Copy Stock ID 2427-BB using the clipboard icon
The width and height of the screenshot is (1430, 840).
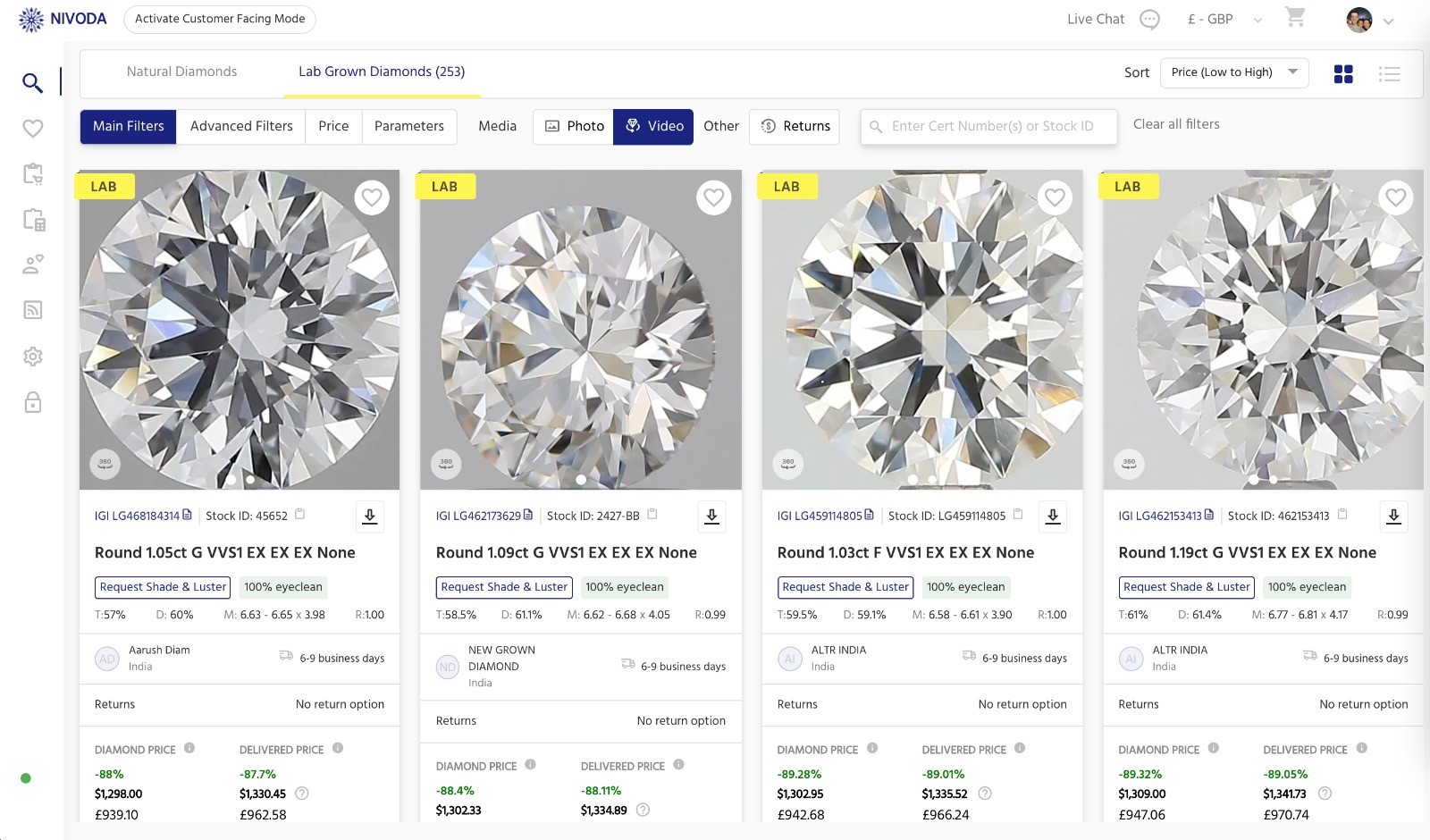pyautogui.click(x=652, y=515)
